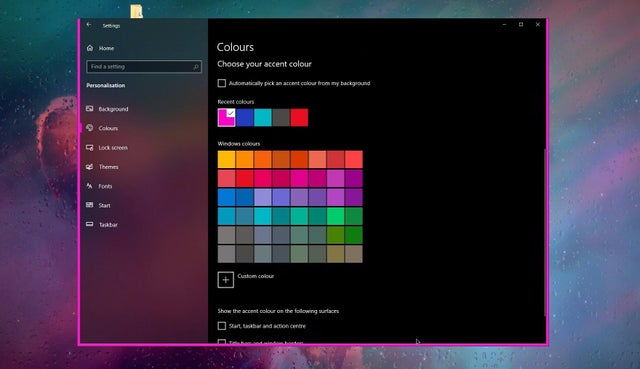Maximize the Settings window
Viewport: 640px width, 369px height.
pos(521,24)
